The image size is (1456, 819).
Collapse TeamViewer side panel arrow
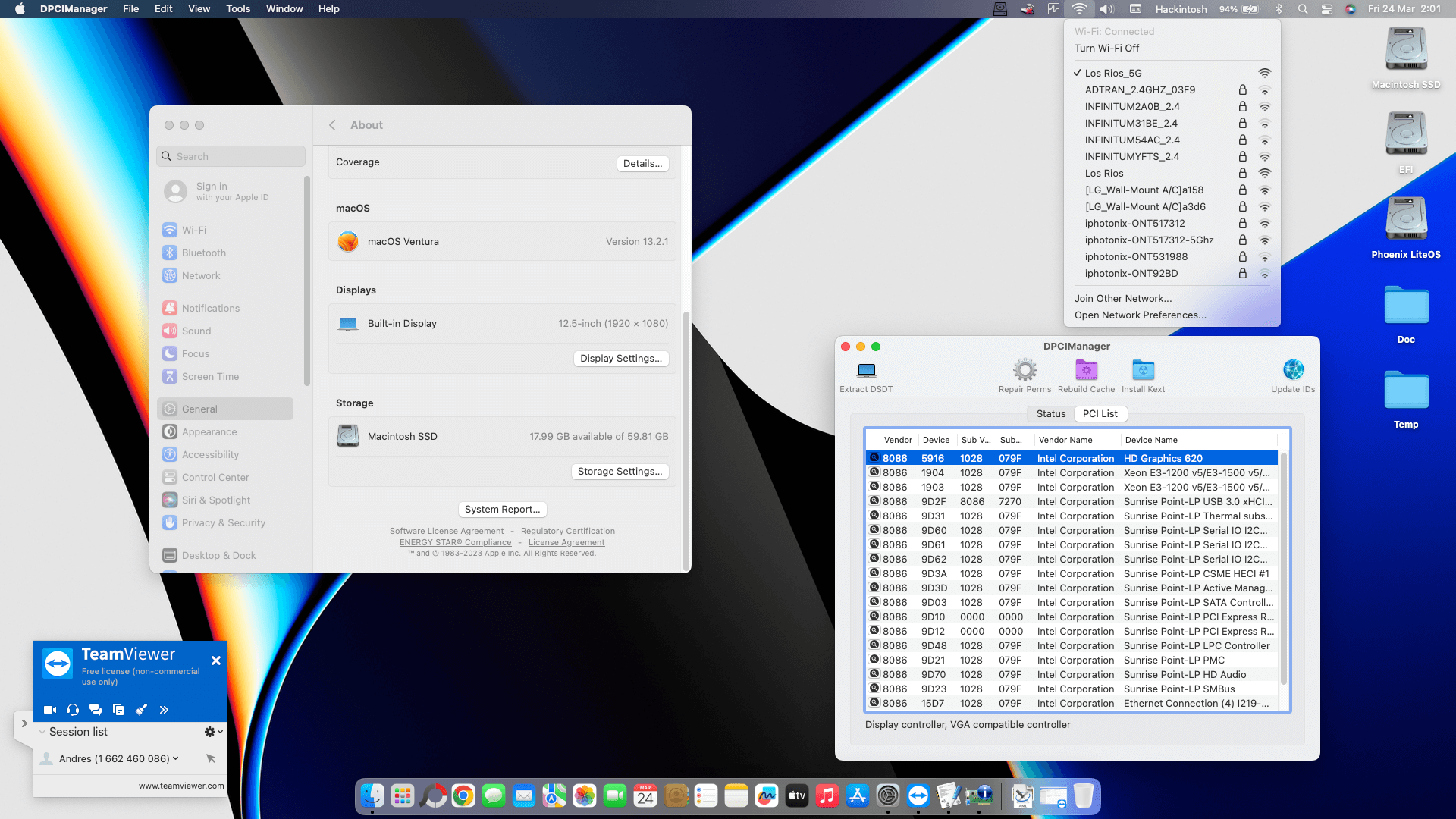click(x=24, y=723)
